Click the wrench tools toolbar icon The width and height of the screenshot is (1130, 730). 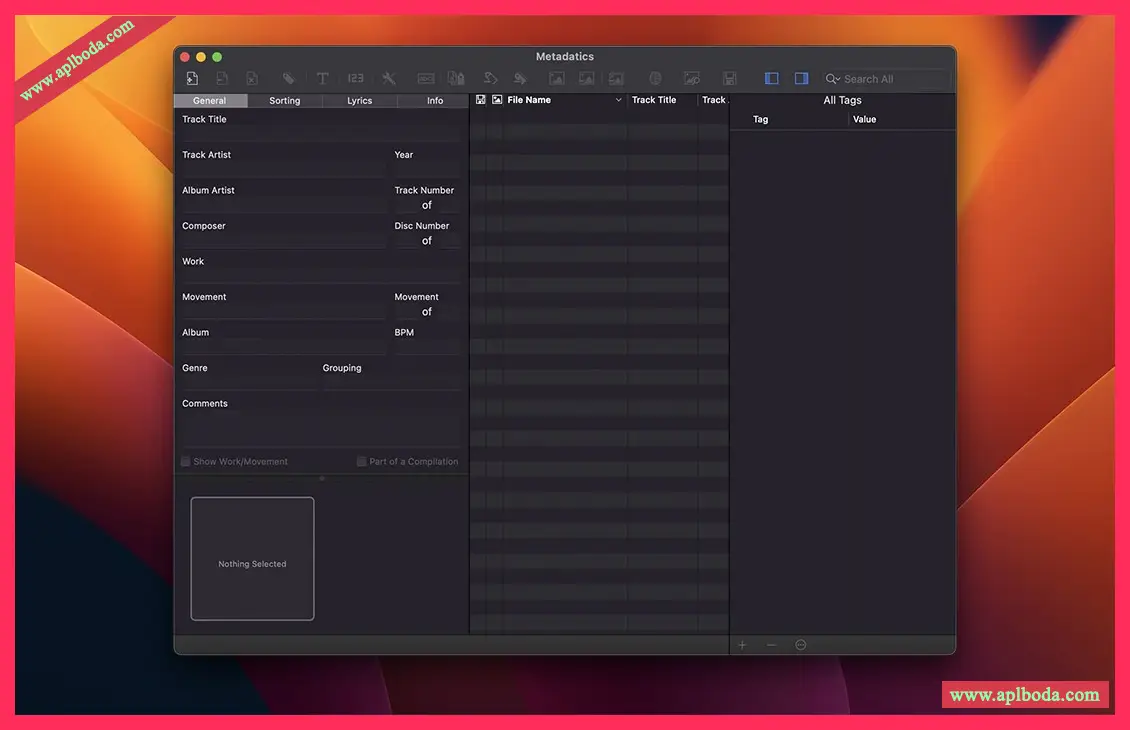(389, 79)
